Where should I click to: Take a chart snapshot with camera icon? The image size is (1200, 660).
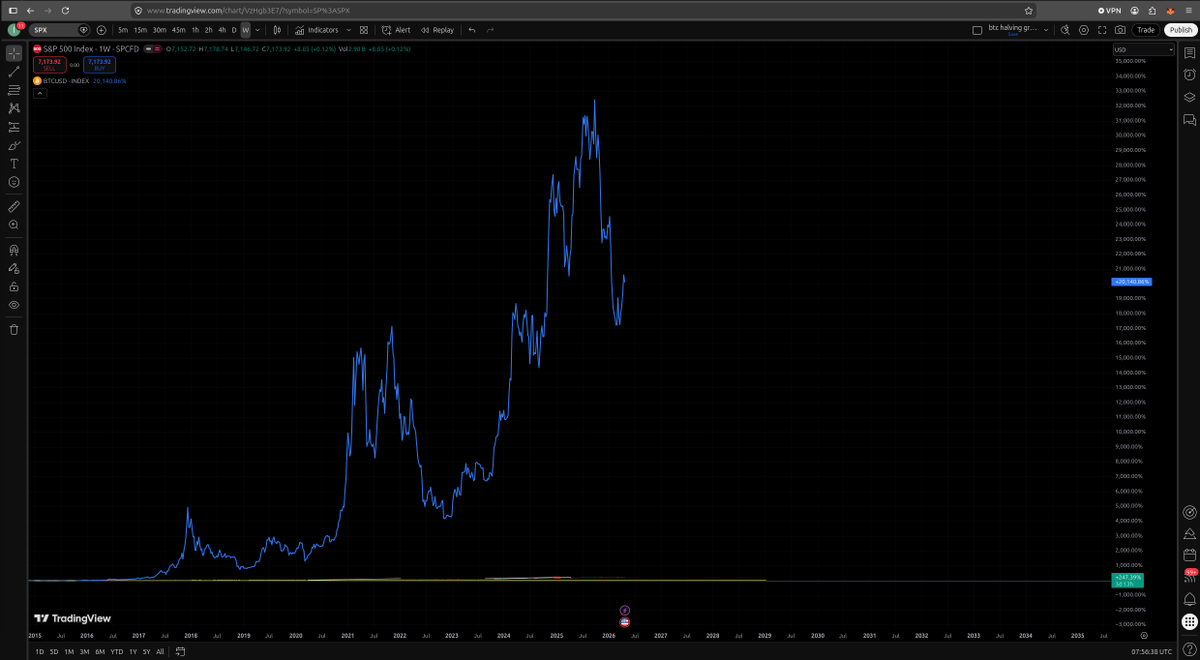coord(1121,30)
